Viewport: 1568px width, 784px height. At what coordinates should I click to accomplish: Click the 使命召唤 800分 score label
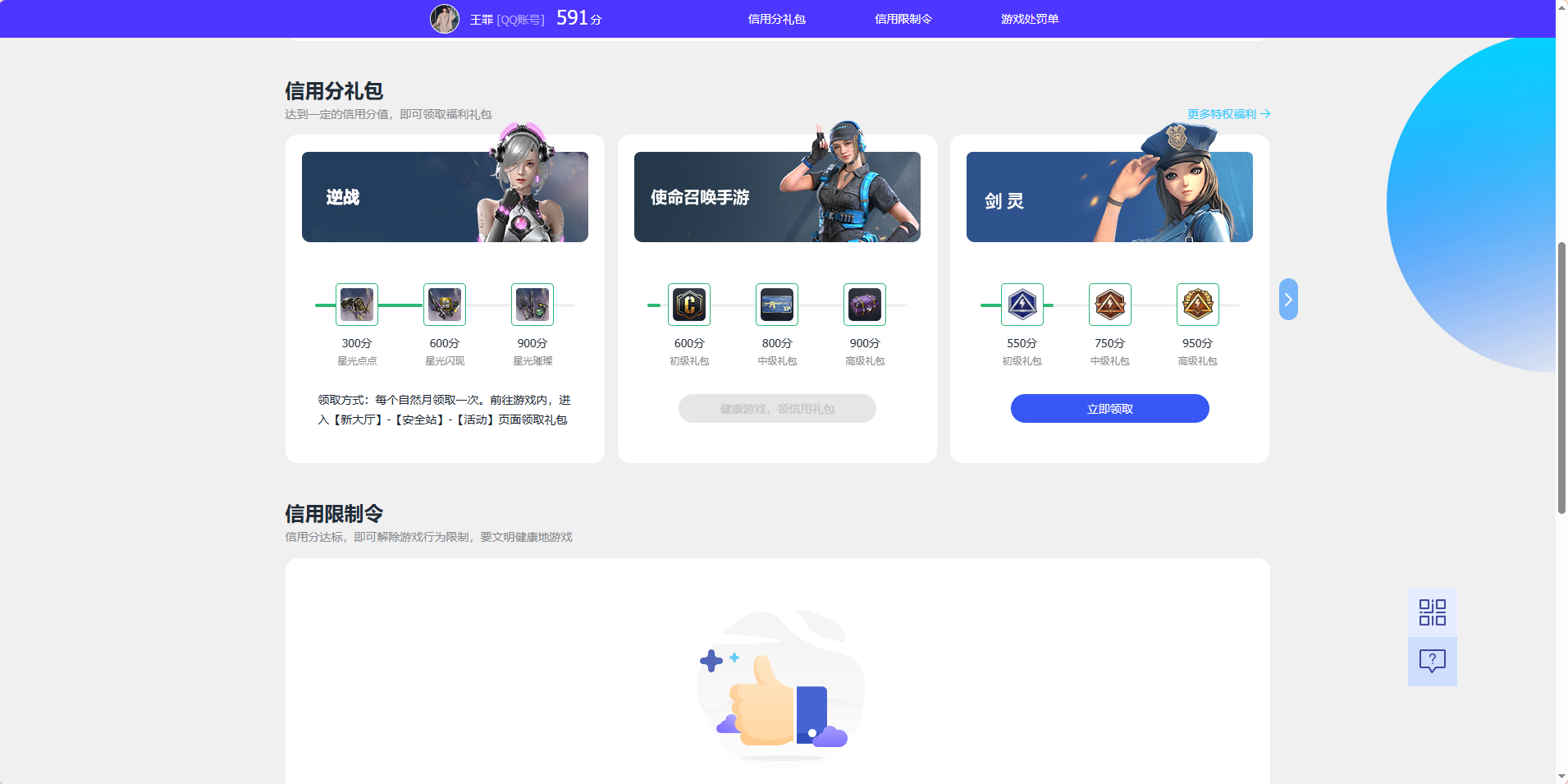click(777, 343)
